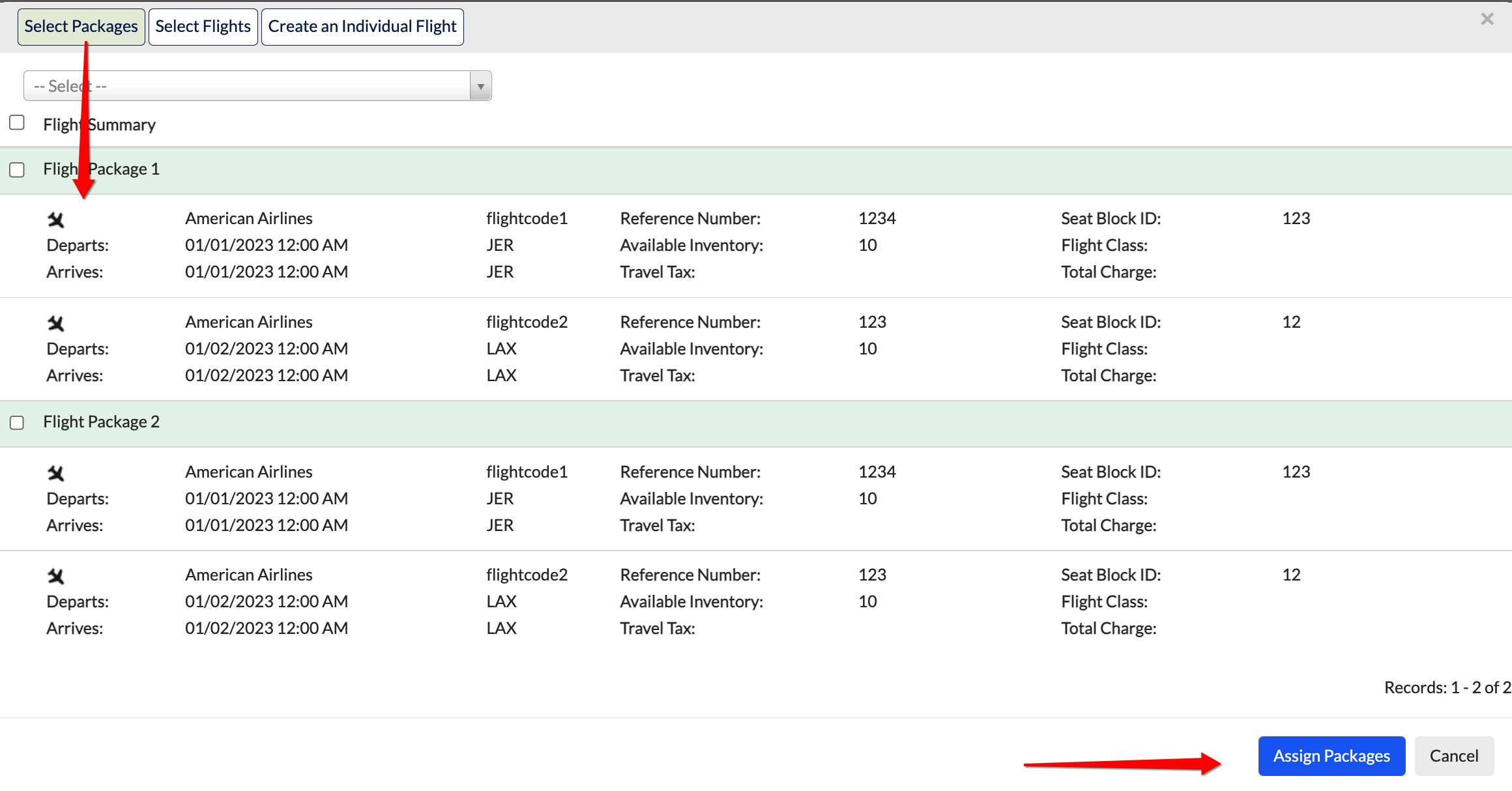The image size is (1512, 791).
Task: Switch to the Select Flights tab
Action: pyautogui.click(x=203, y=27)
